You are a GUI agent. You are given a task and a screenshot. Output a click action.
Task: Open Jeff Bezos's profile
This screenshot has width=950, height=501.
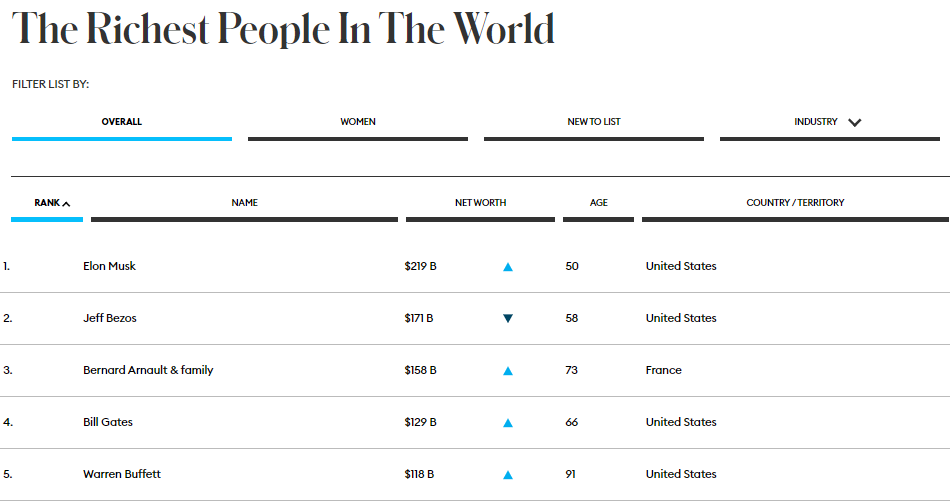(110, 318)
